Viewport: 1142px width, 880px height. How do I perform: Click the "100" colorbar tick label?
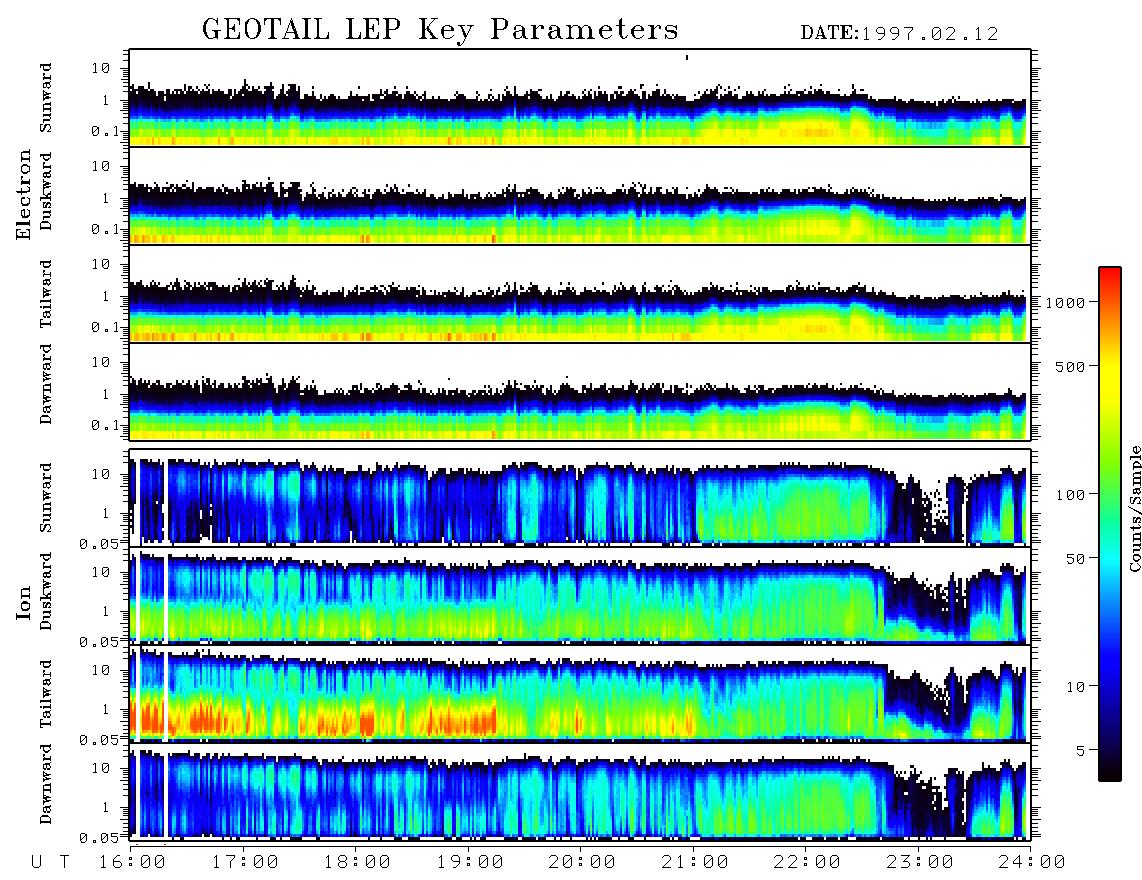tap(1071, 495)
